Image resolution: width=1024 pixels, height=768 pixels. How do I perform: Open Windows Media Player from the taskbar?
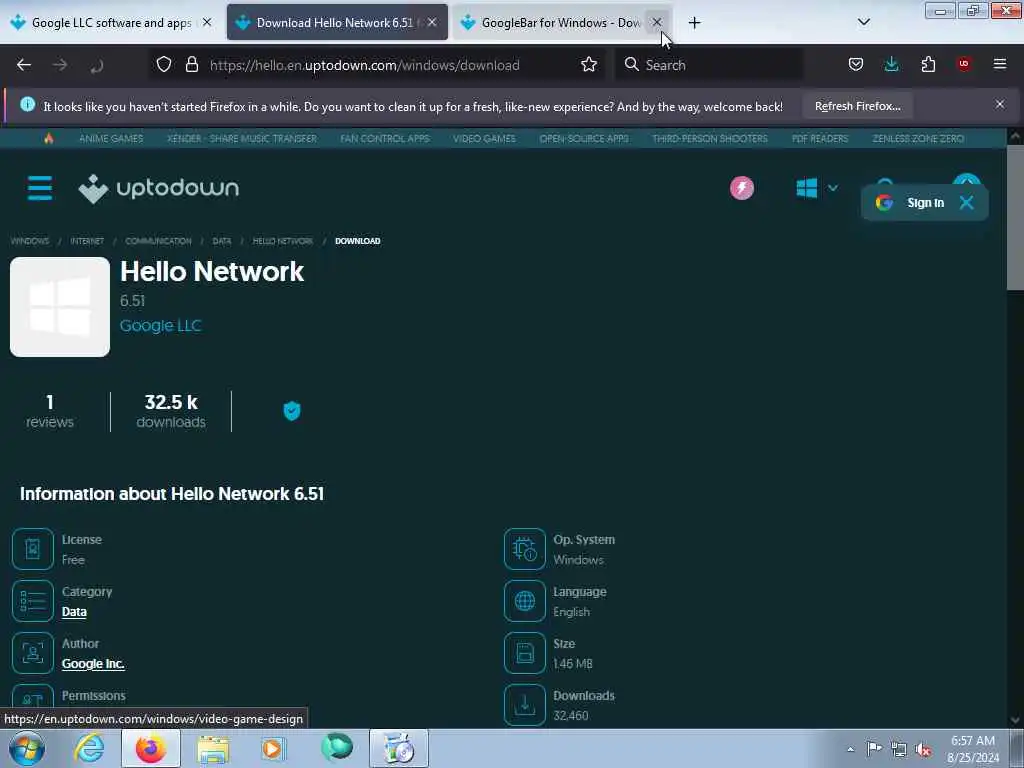pyautogui.click(x=273, y=748)
